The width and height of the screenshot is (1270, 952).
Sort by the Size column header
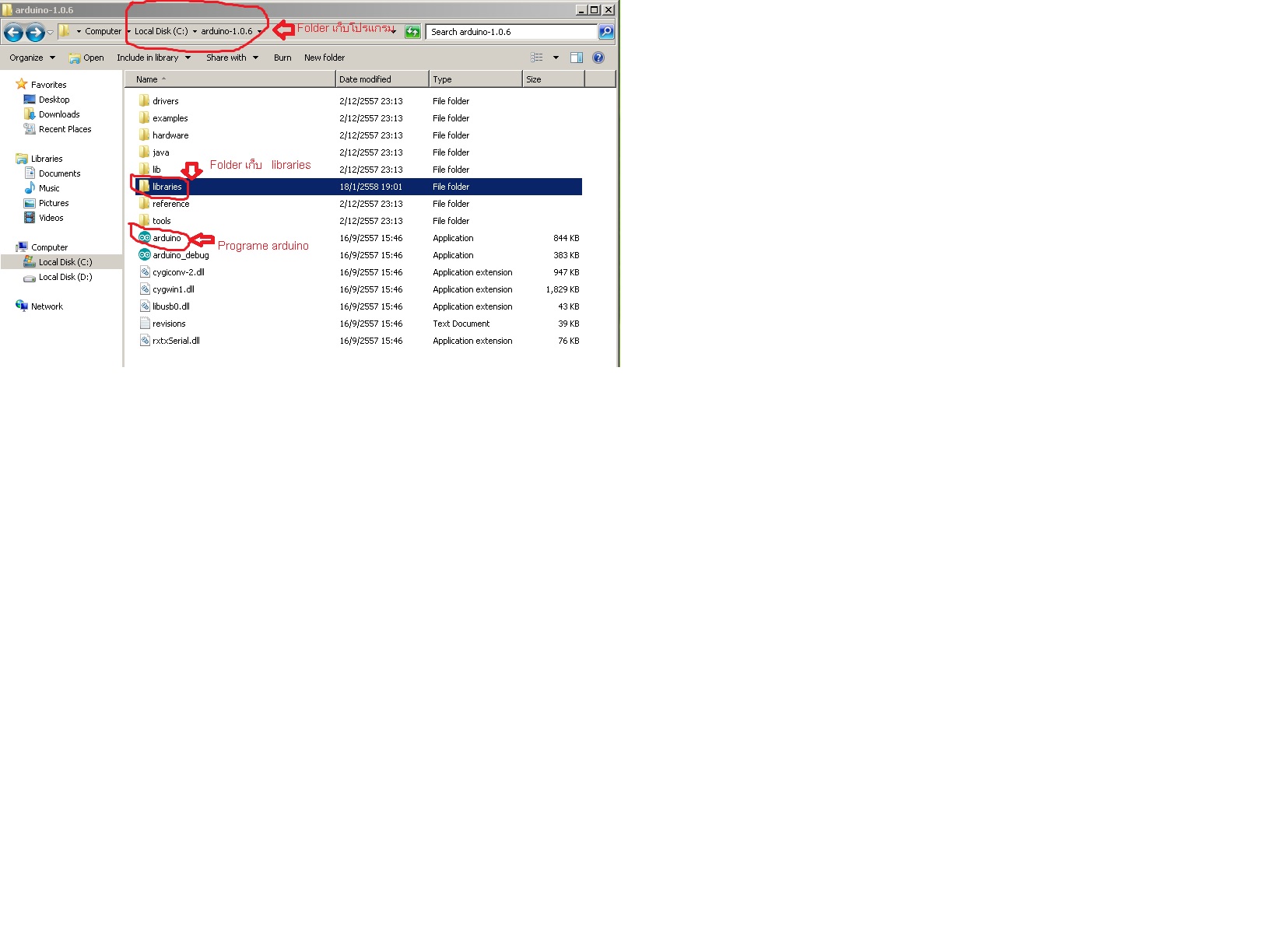point(553,79)
